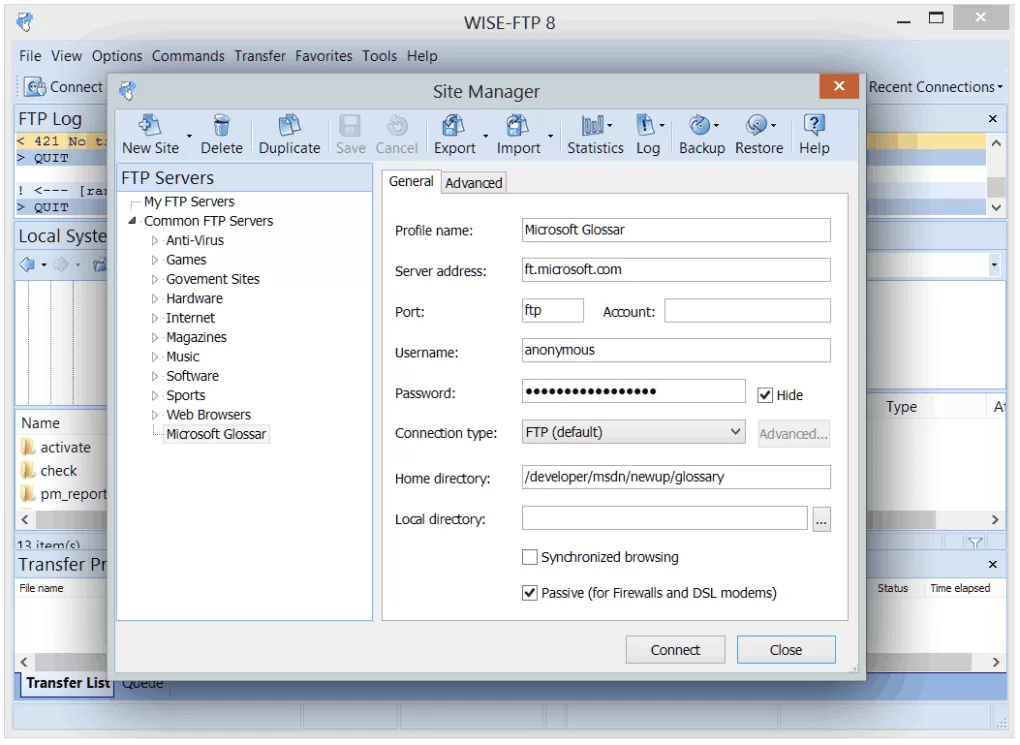The image size is (1020, 745).
Task: Click the Import toolbar icon
Action: [517, 126]
